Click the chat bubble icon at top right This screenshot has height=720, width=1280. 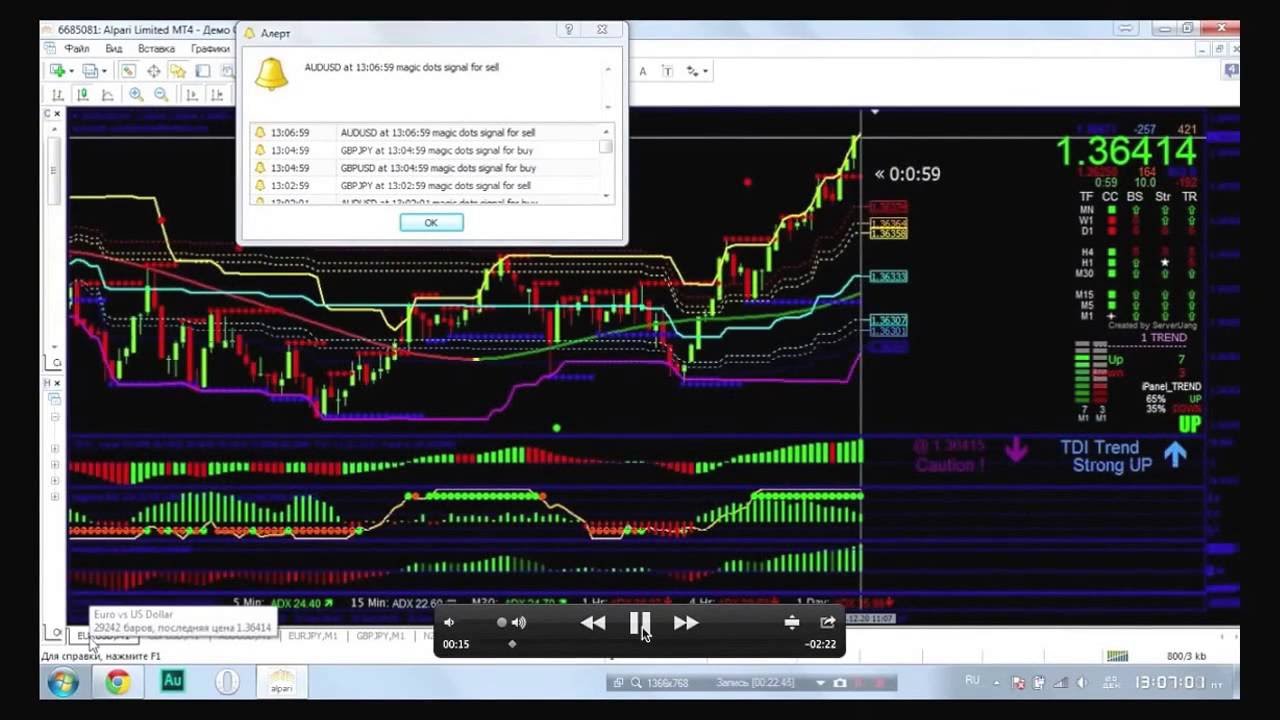click(x=1230, y=70)
